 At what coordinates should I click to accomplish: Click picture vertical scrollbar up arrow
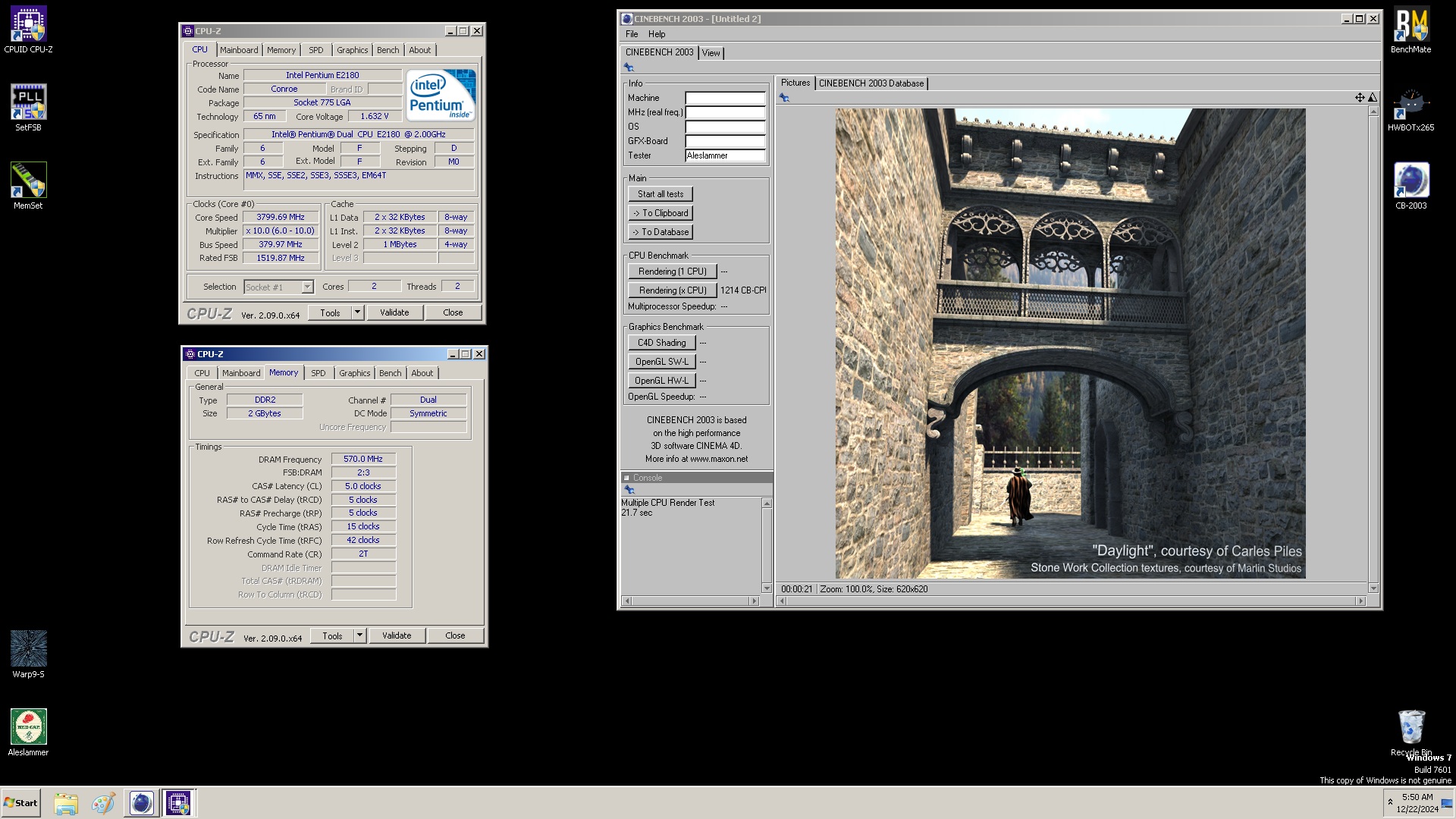pos(1373,111)
